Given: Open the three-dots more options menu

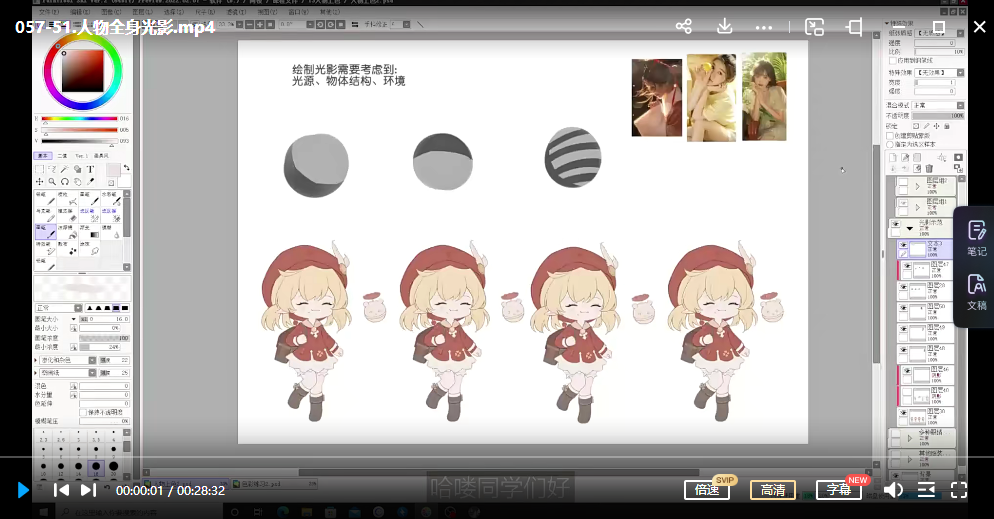Looking at the screenshot, I should click(764, 27).
